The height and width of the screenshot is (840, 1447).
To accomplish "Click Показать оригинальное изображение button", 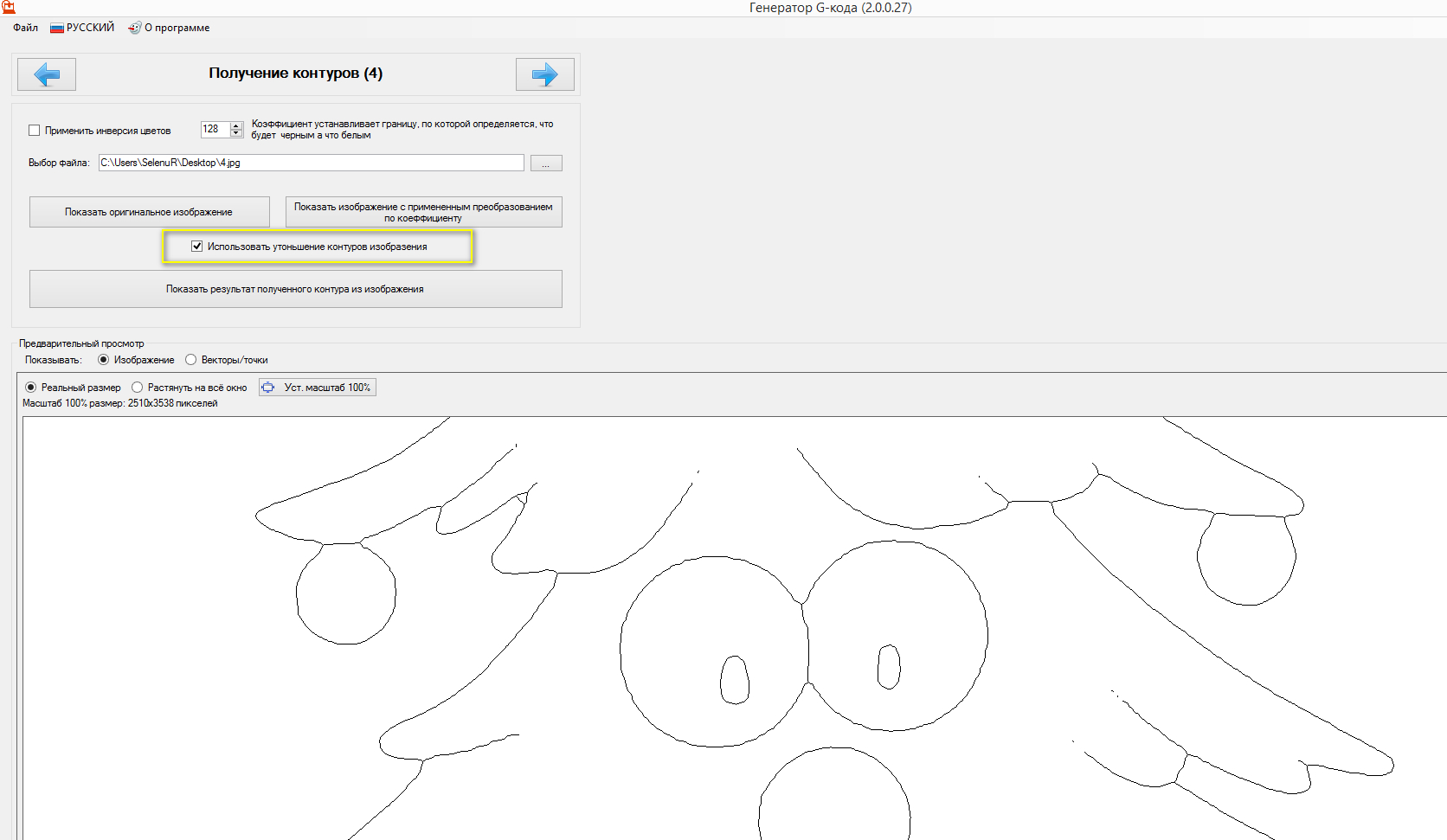I will click(149, 212).
